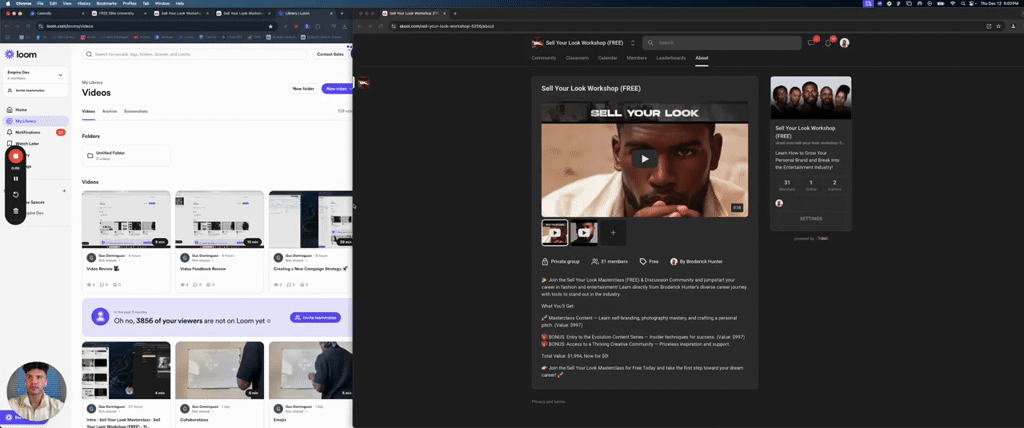The width and height of the screenshot is (1024, 428).
Task: Open the Untitled Folder
Action: click(x=126, y=155)
